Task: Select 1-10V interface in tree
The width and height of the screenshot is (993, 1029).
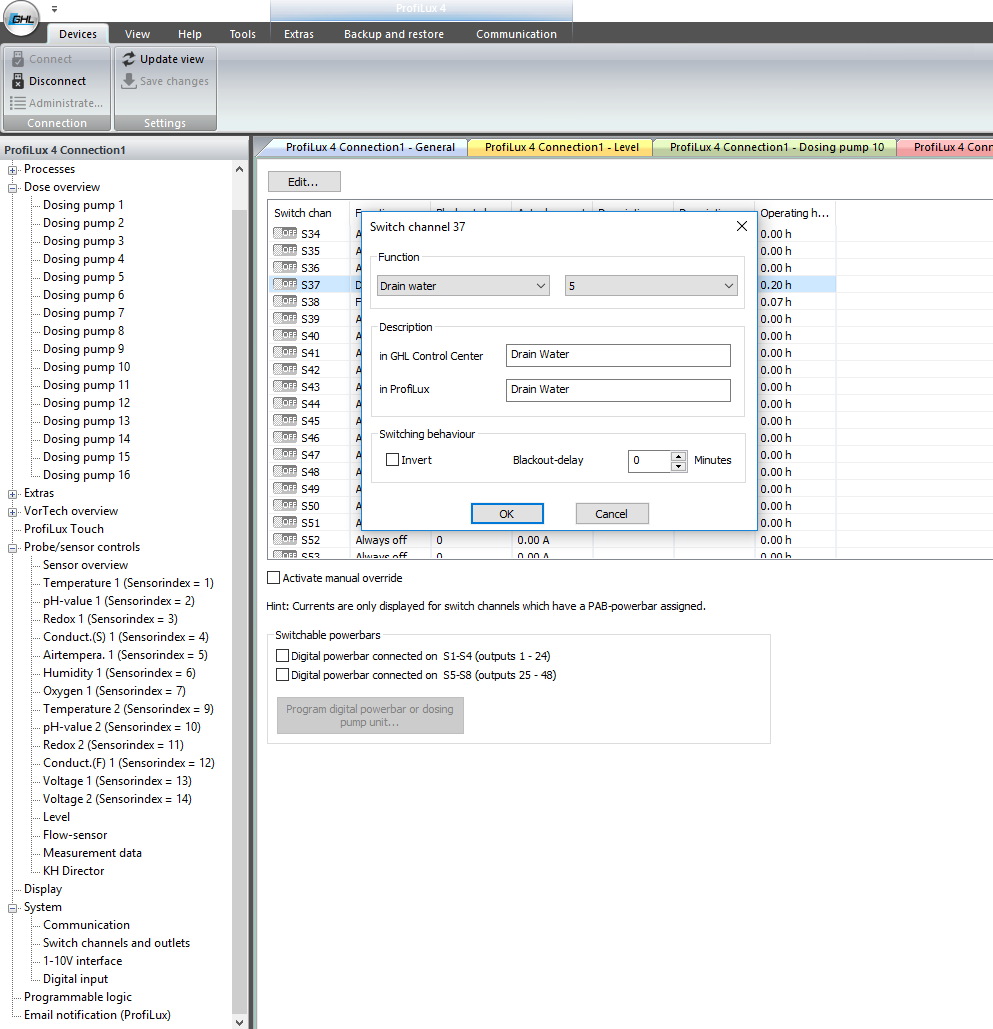Action: (83, 961)
